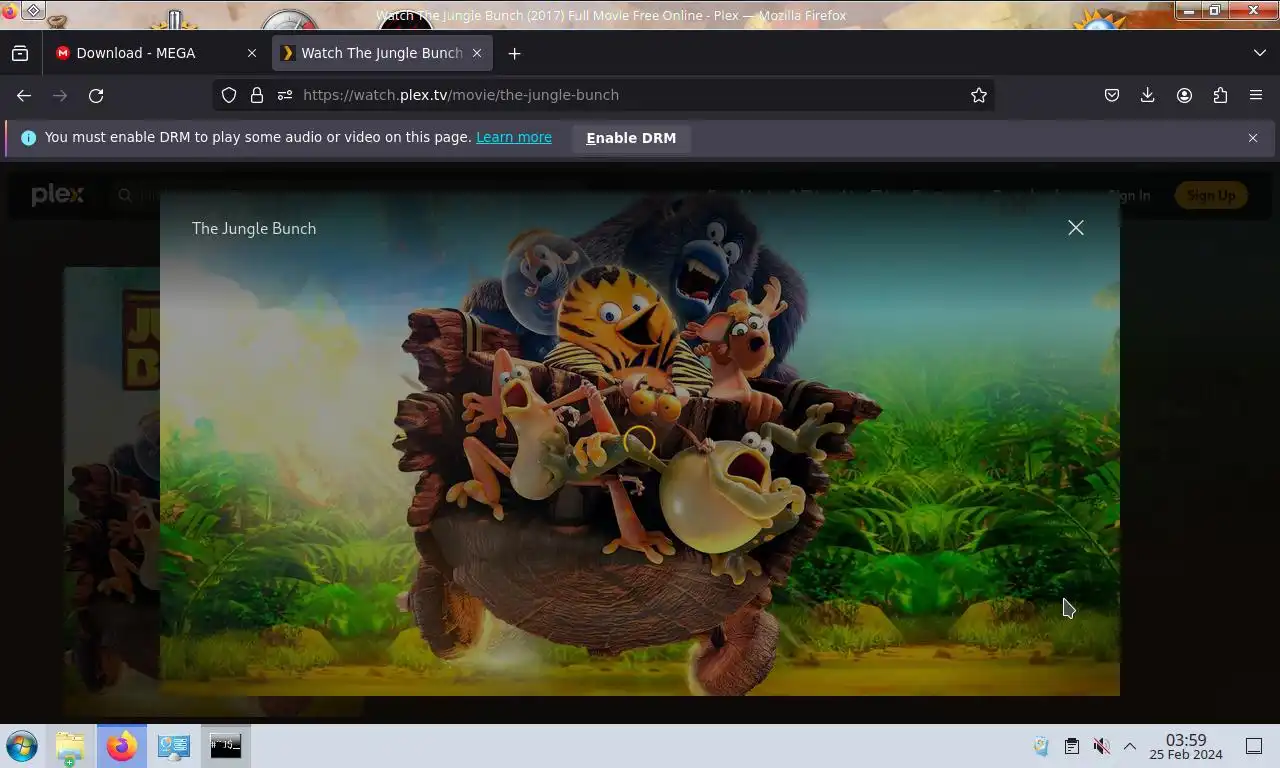The image size is (1280, 768).
Task: Click the Enable DRM button
Action: tap(631, 138)
